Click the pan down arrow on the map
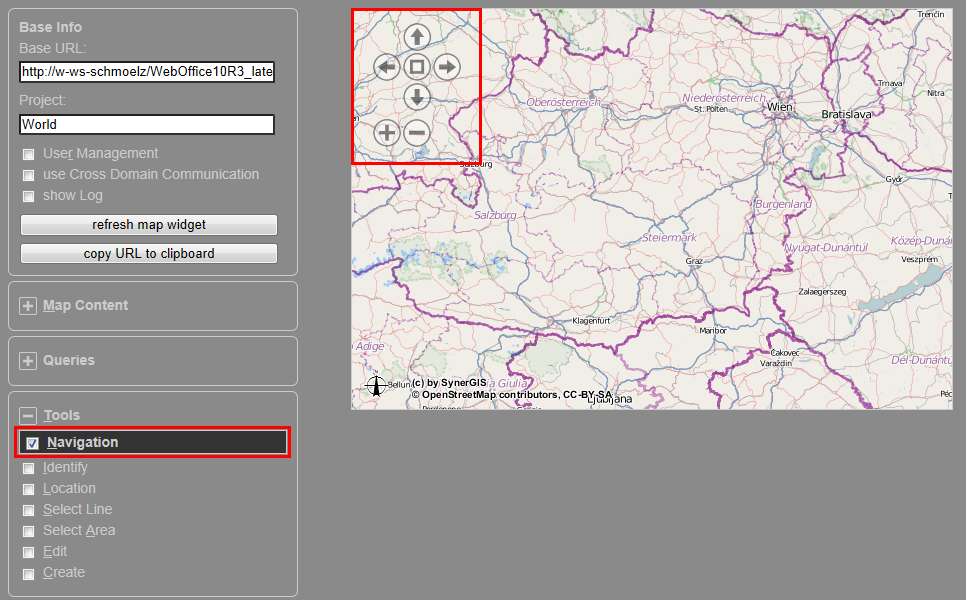Image resolution: width=966 pixels, height=600 pixels. (x=416, y=97)
